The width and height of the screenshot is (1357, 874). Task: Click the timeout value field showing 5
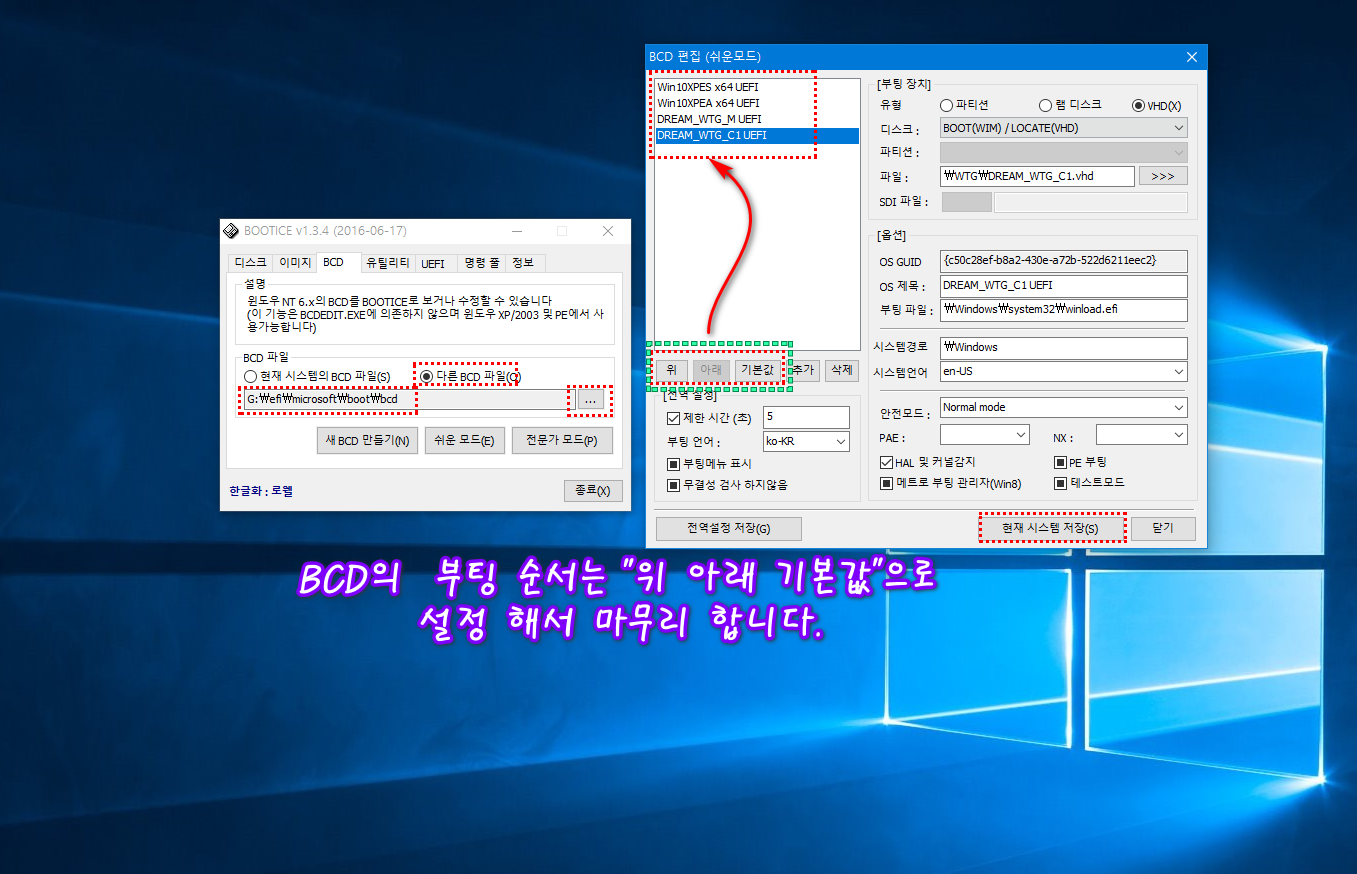806,417
